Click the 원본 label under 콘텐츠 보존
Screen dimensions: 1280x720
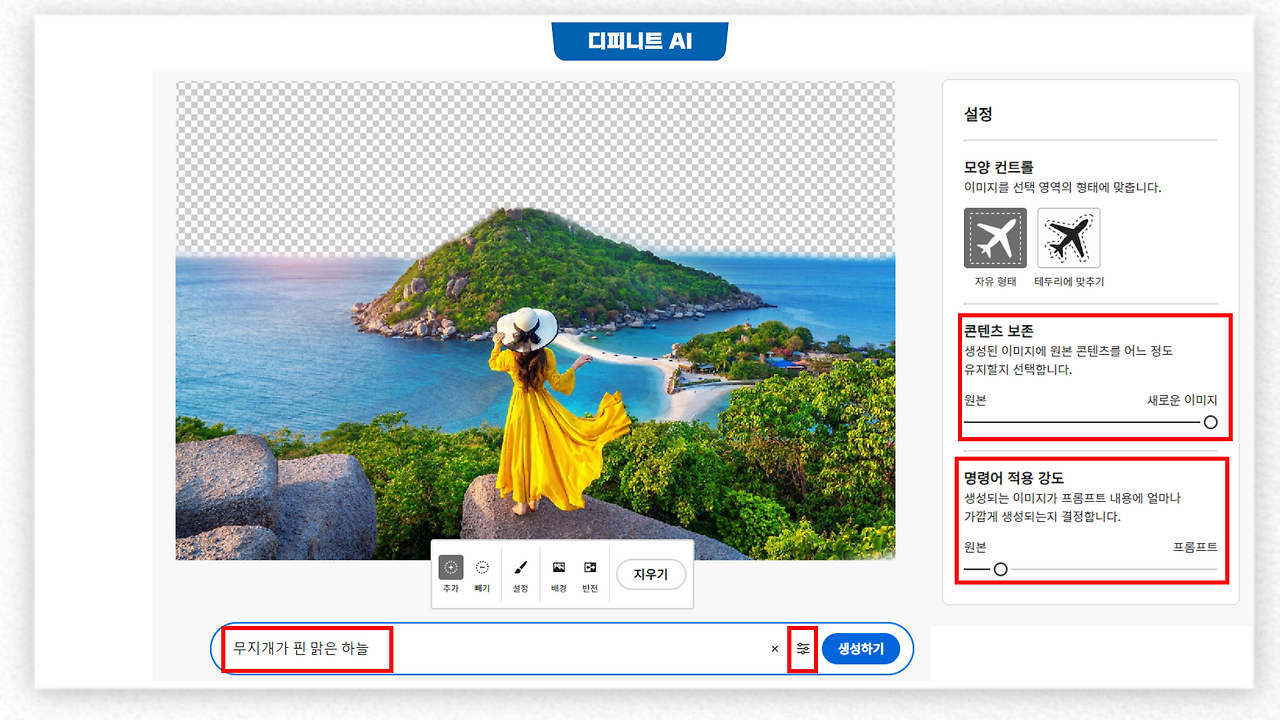[x=975, y=400]
